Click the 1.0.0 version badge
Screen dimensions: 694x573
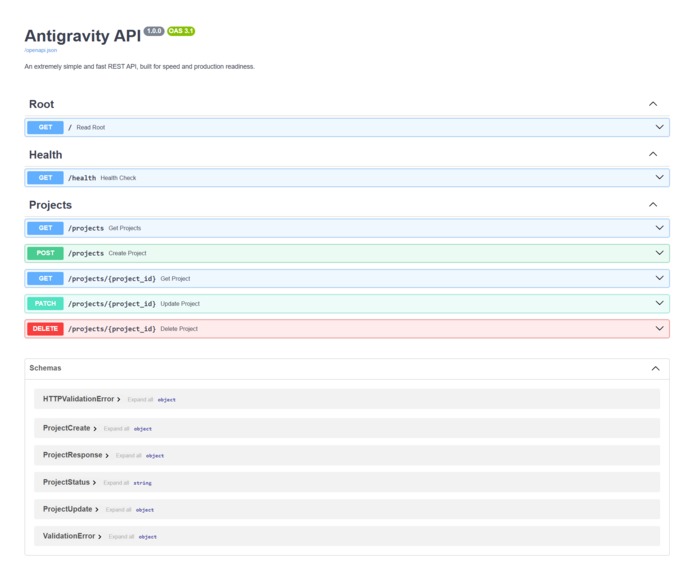(154, 31)
